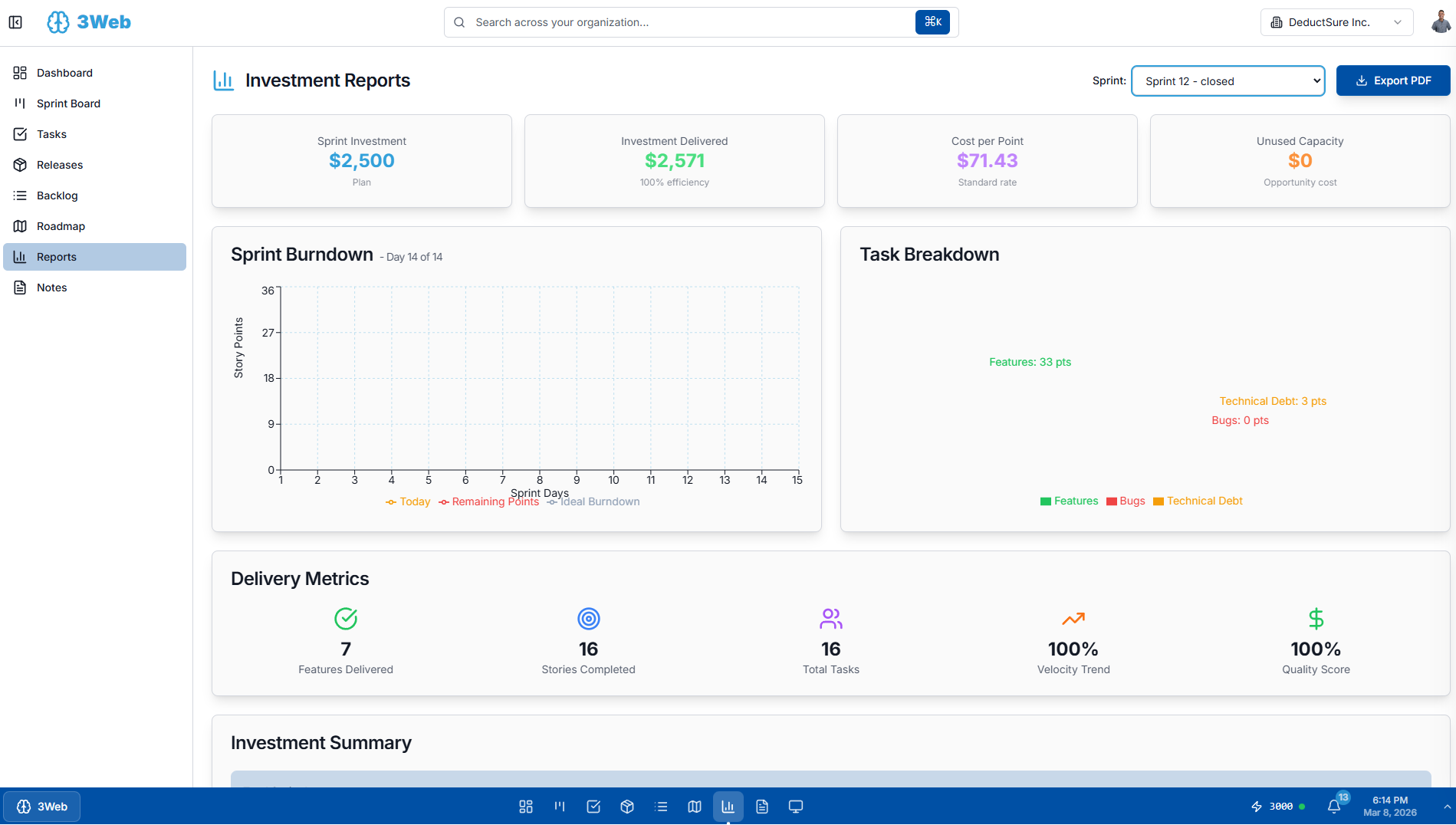Go to Backlog in sidebar
Image resolution: width=1456 pixels, height=825 pixels.
[x=58, y=196]
